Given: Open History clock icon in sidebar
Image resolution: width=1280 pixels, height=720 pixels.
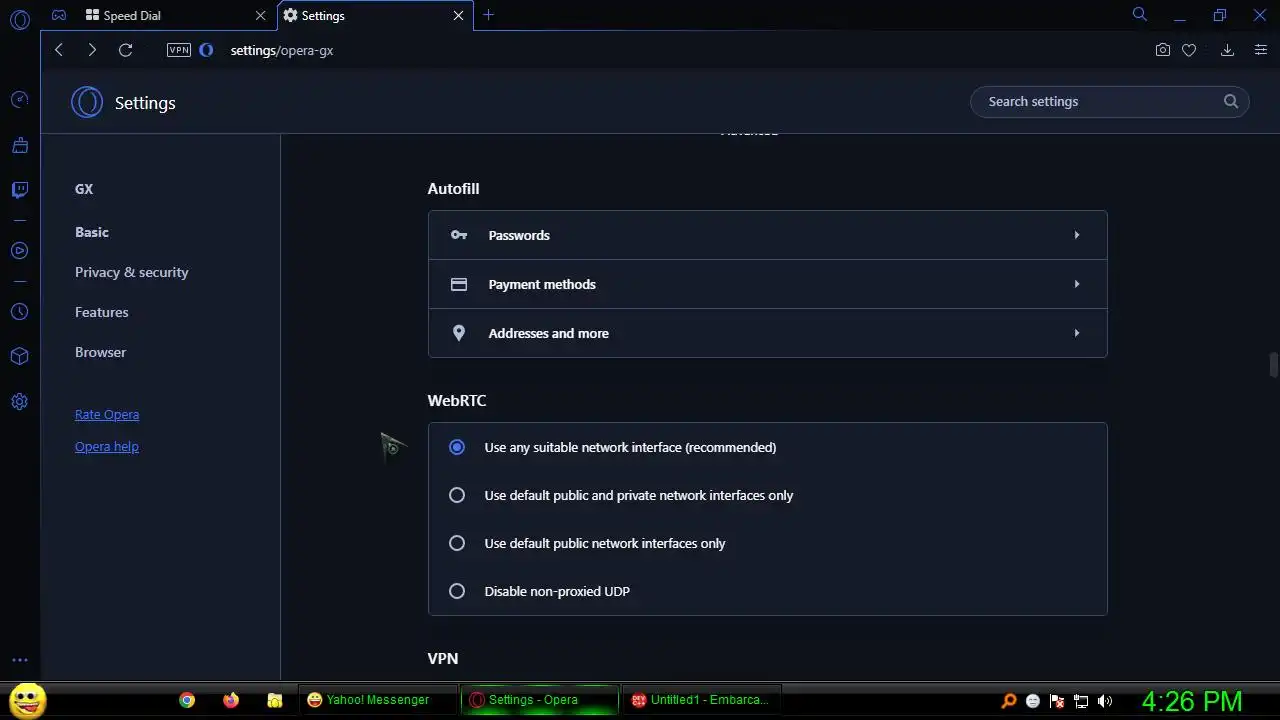Looking at the screenshot, I should [x=19, y=312].
